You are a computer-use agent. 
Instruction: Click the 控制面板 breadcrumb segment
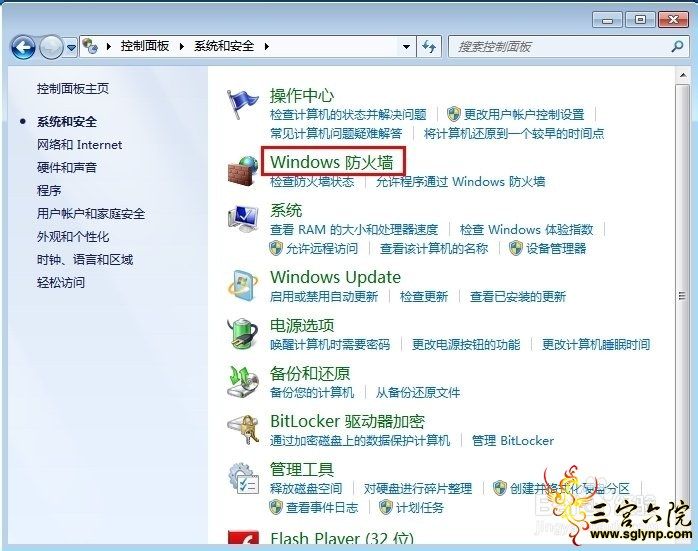point(145,46)
